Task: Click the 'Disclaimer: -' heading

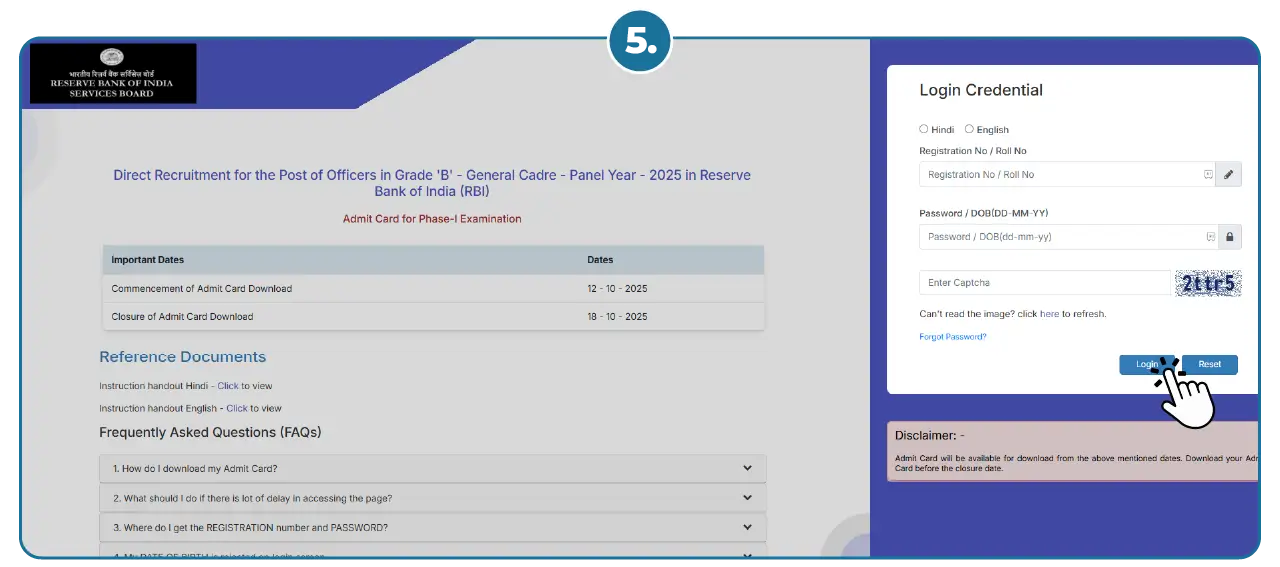Action: (930, 436)
